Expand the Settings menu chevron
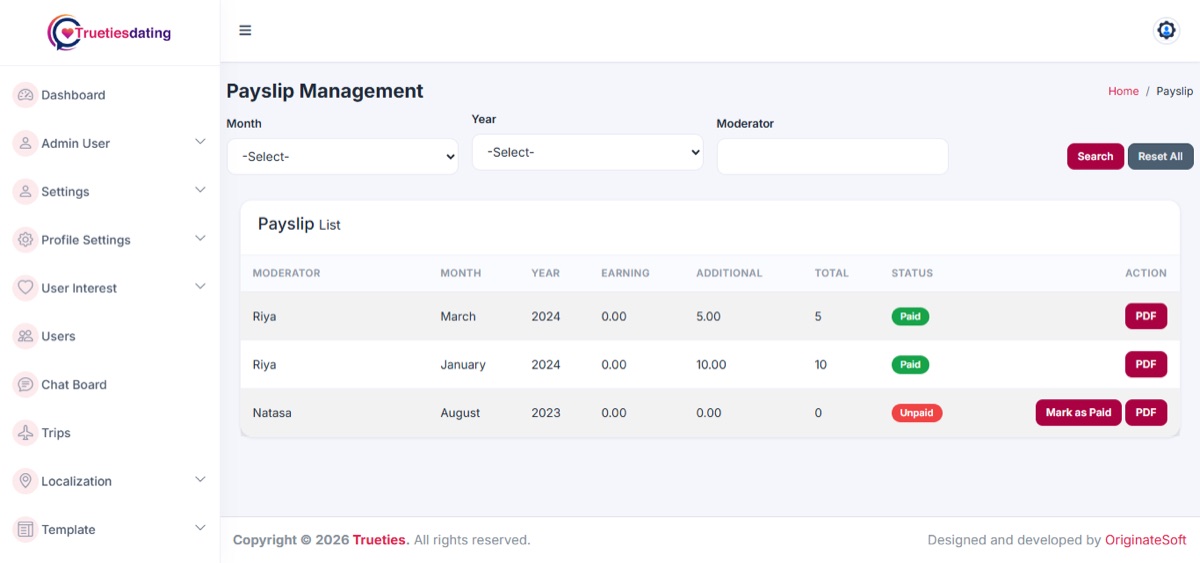Viewport: 1200px width, 563px height. [x=200, y=190]
